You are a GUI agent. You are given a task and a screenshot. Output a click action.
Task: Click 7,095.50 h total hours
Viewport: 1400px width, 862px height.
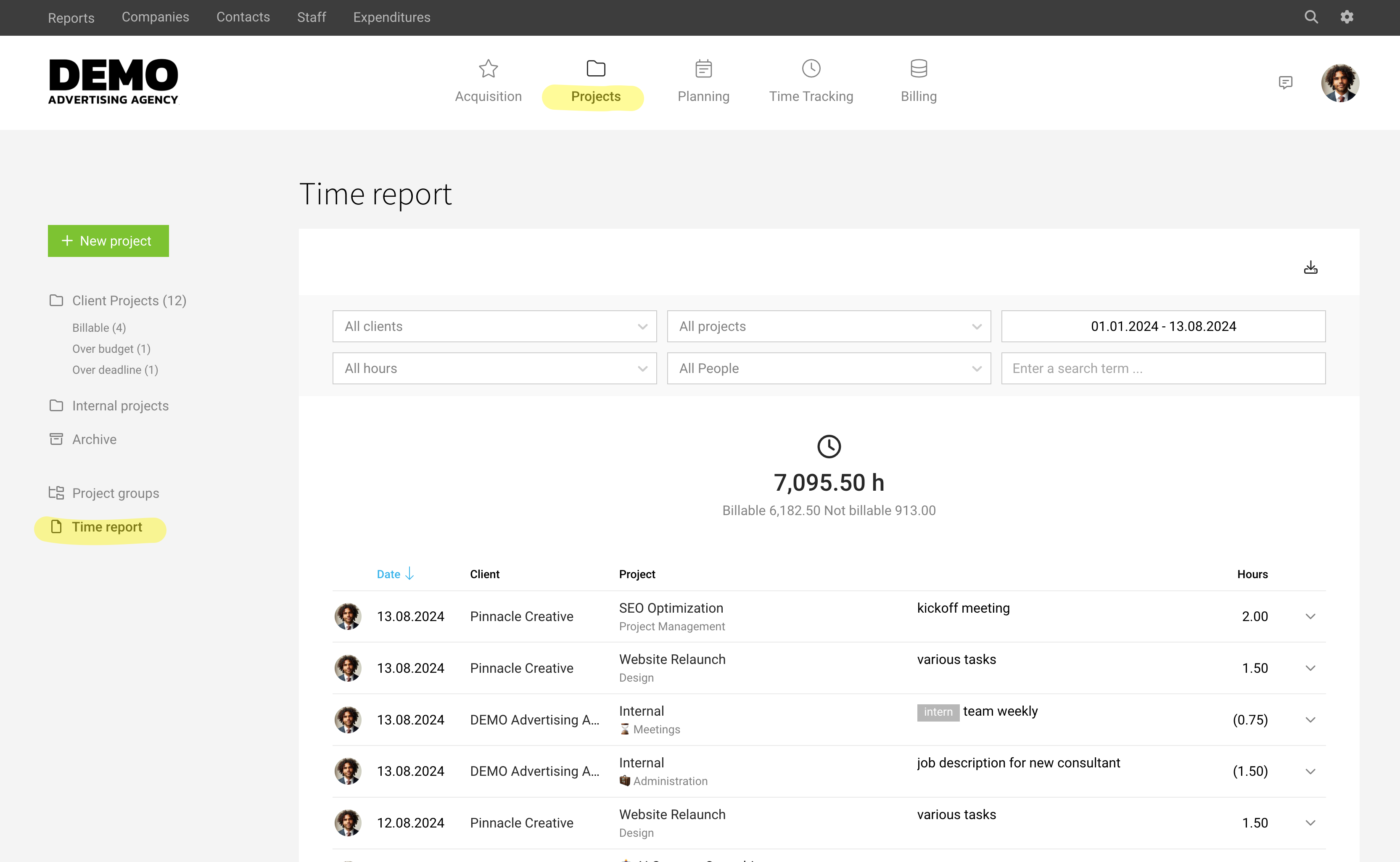[829, 482]
